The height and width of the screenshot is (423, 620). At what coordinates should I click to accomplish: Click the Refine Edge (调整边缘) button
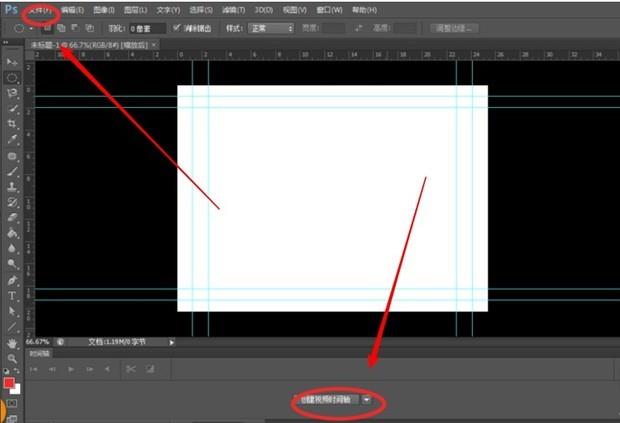454,28
